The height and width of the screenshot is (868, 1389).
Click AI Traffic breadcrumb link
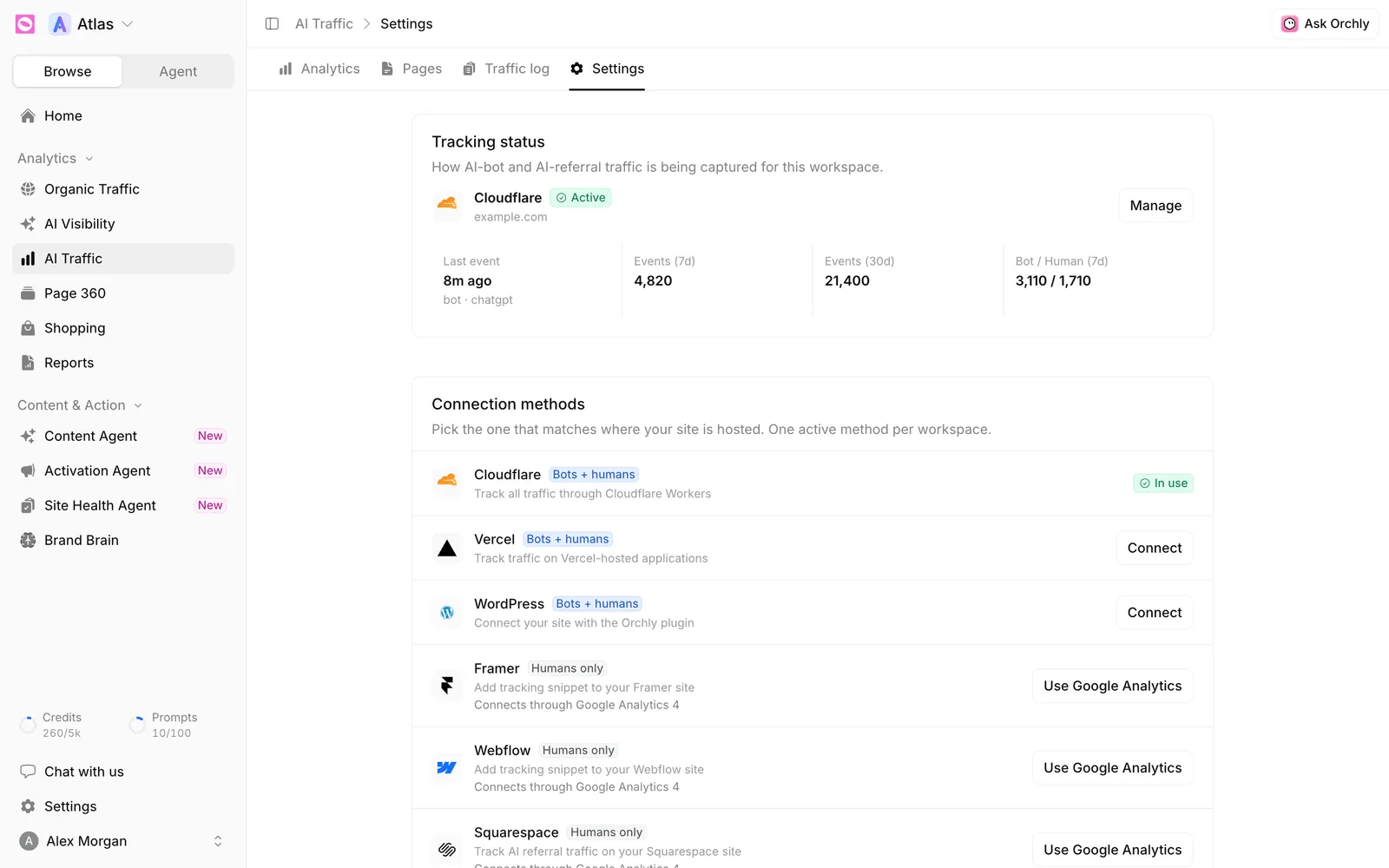click(324, 23)
